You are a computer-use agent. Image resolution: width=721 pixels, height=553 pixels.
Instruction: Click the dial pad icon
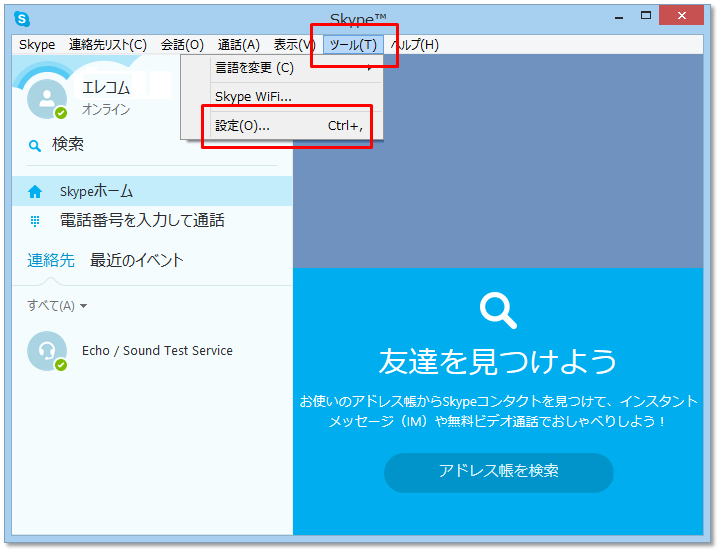(35, 221)
